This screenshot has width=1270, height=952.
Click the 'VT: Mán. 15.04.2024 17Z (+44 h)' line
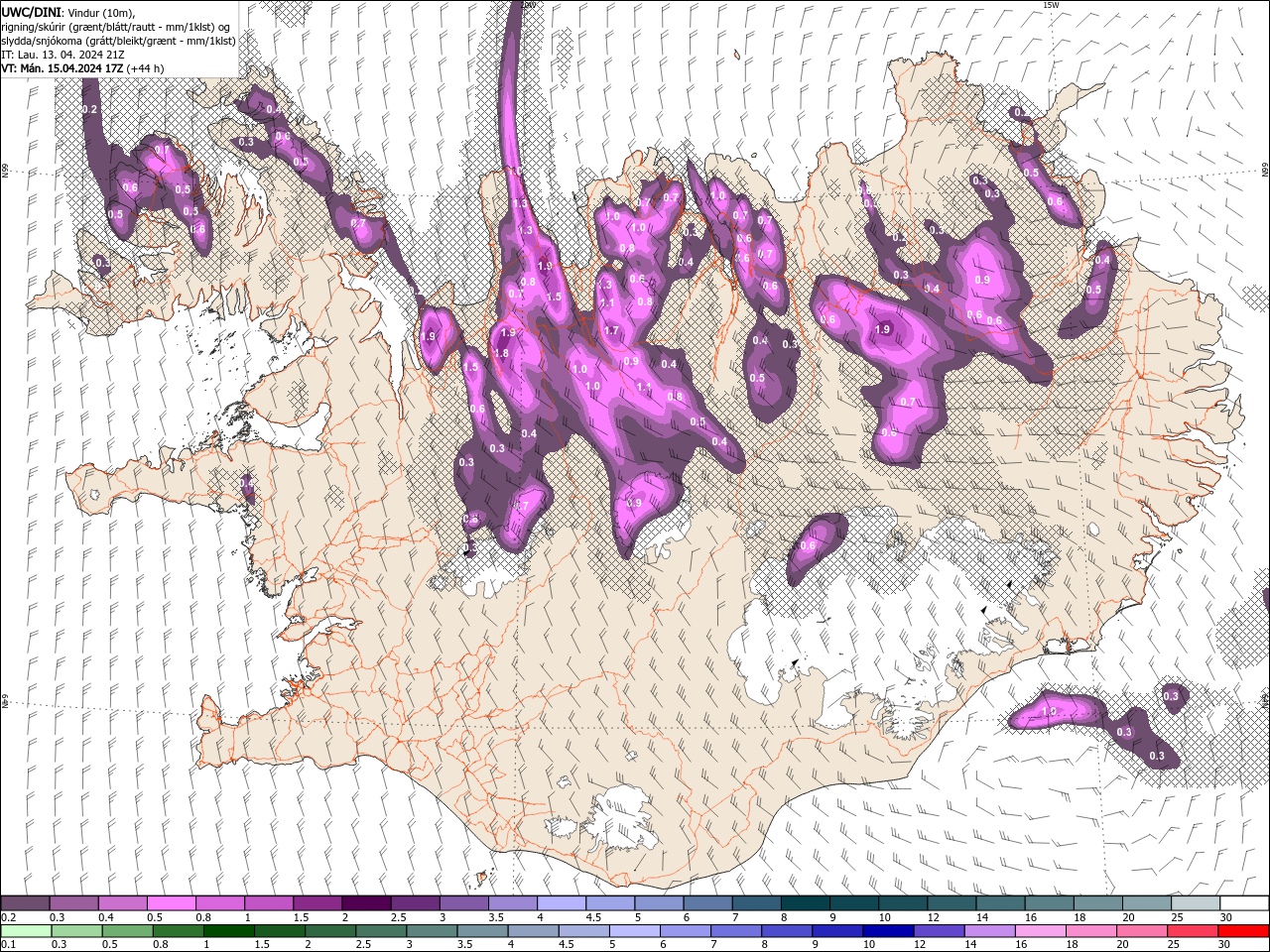83,67
